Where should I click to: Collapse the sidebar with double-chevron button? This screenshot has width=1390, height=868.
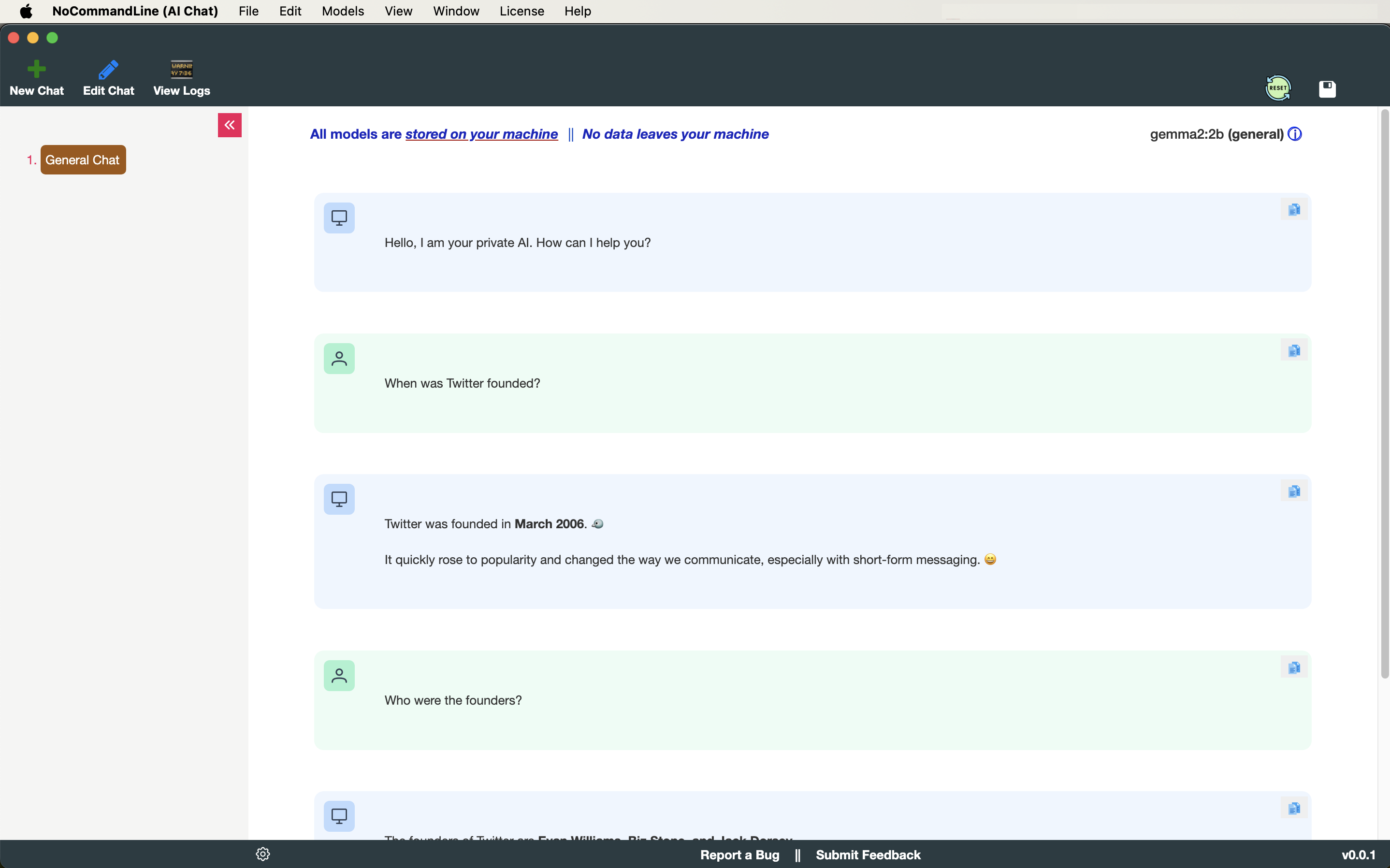[x=230, y=125]
